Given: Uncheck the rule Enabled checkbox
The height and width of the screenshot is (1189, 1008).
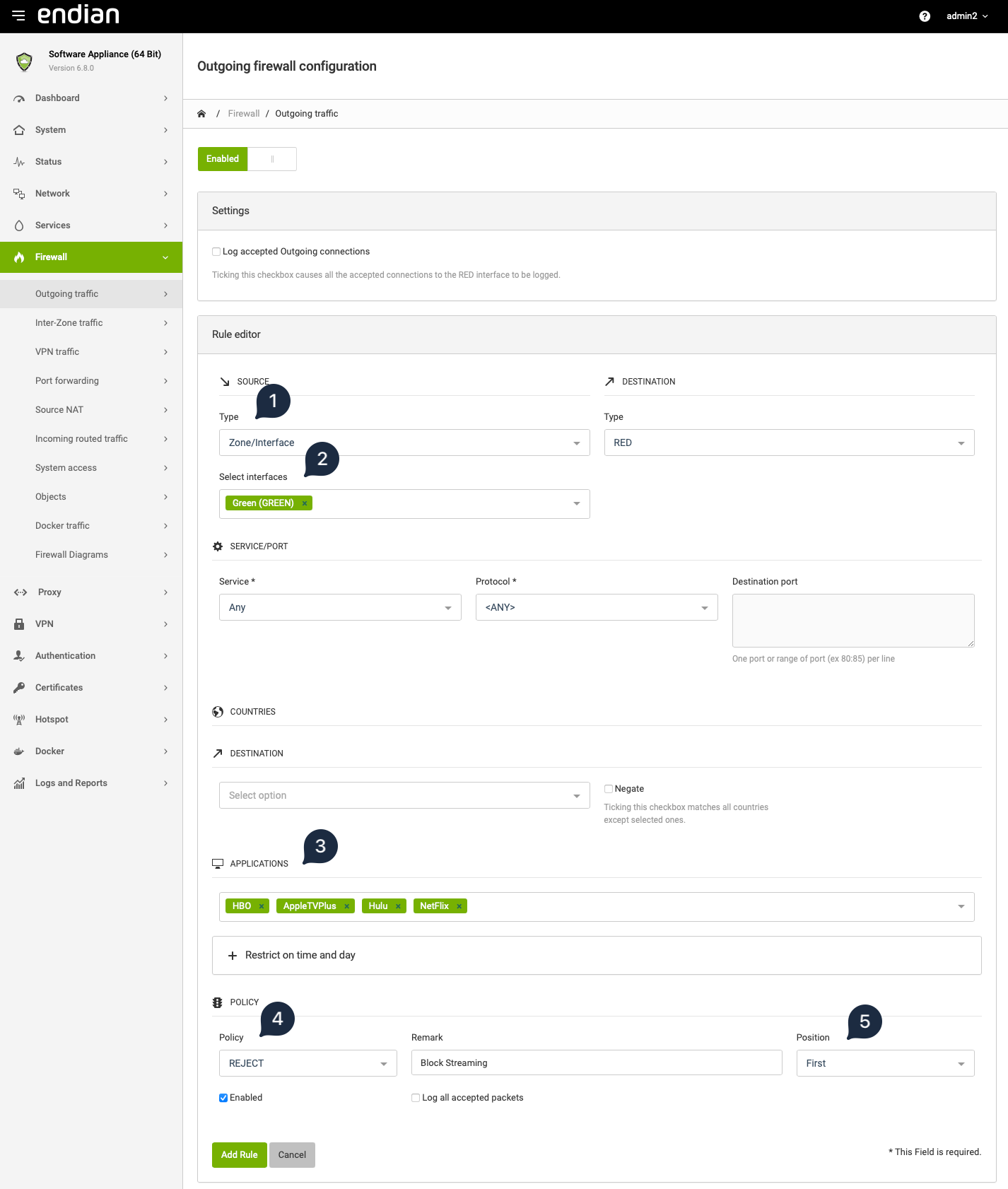Looking at the screenshot, I should (x=223, y=1098).
